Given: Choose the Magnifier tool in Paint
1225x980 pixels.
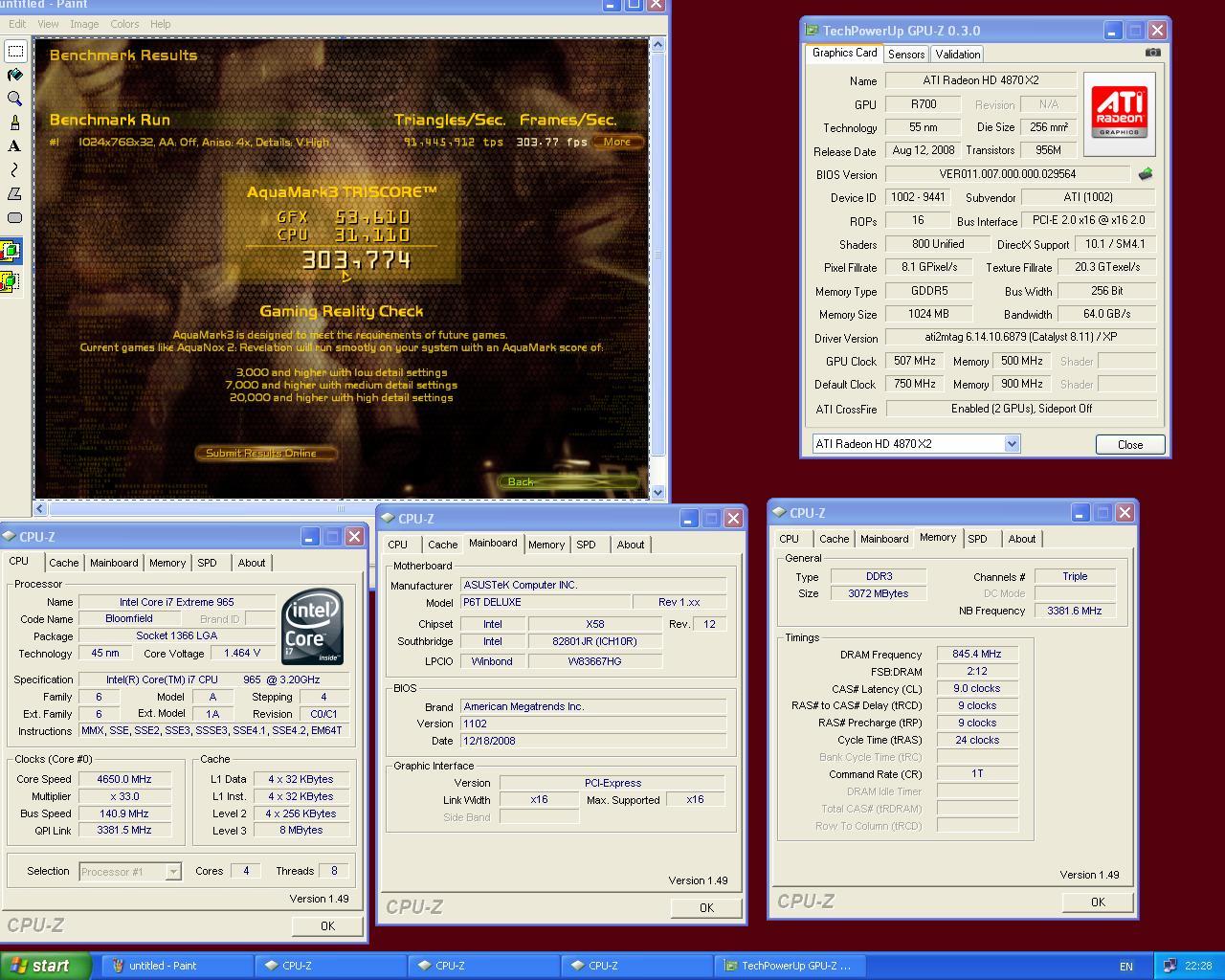Looking at the screenshot, I should (15, 99).
